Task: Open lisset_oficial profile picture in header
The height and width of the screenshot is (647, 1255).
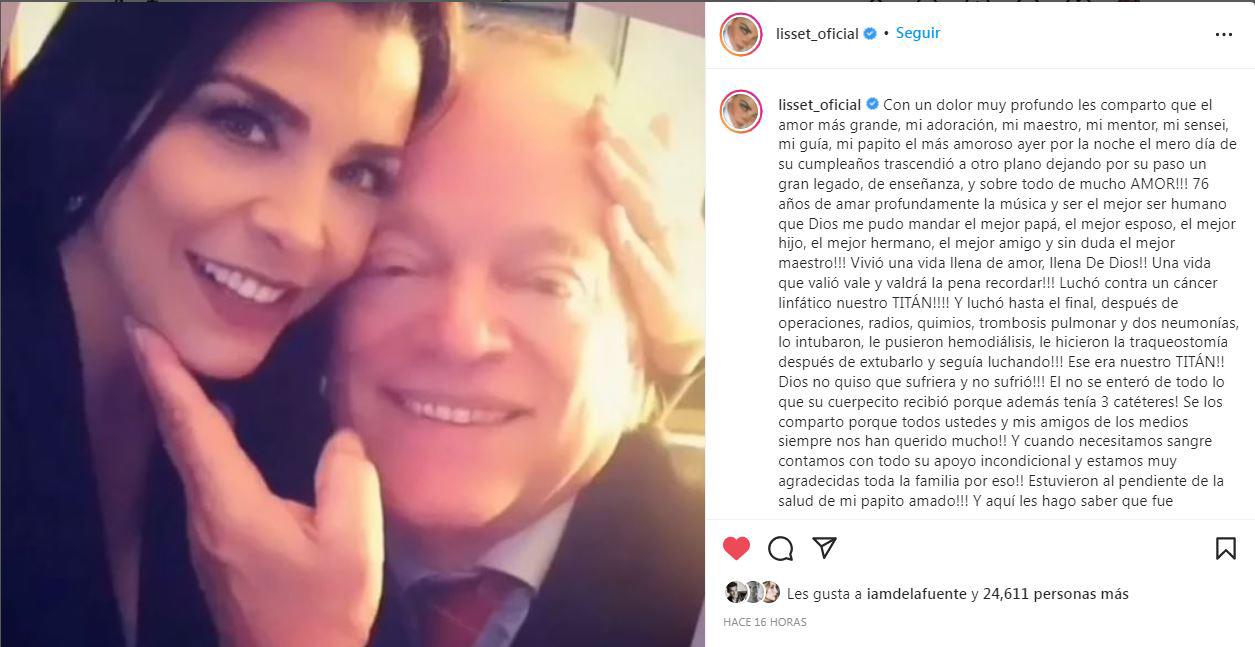Action: click(x=741, y=34)
